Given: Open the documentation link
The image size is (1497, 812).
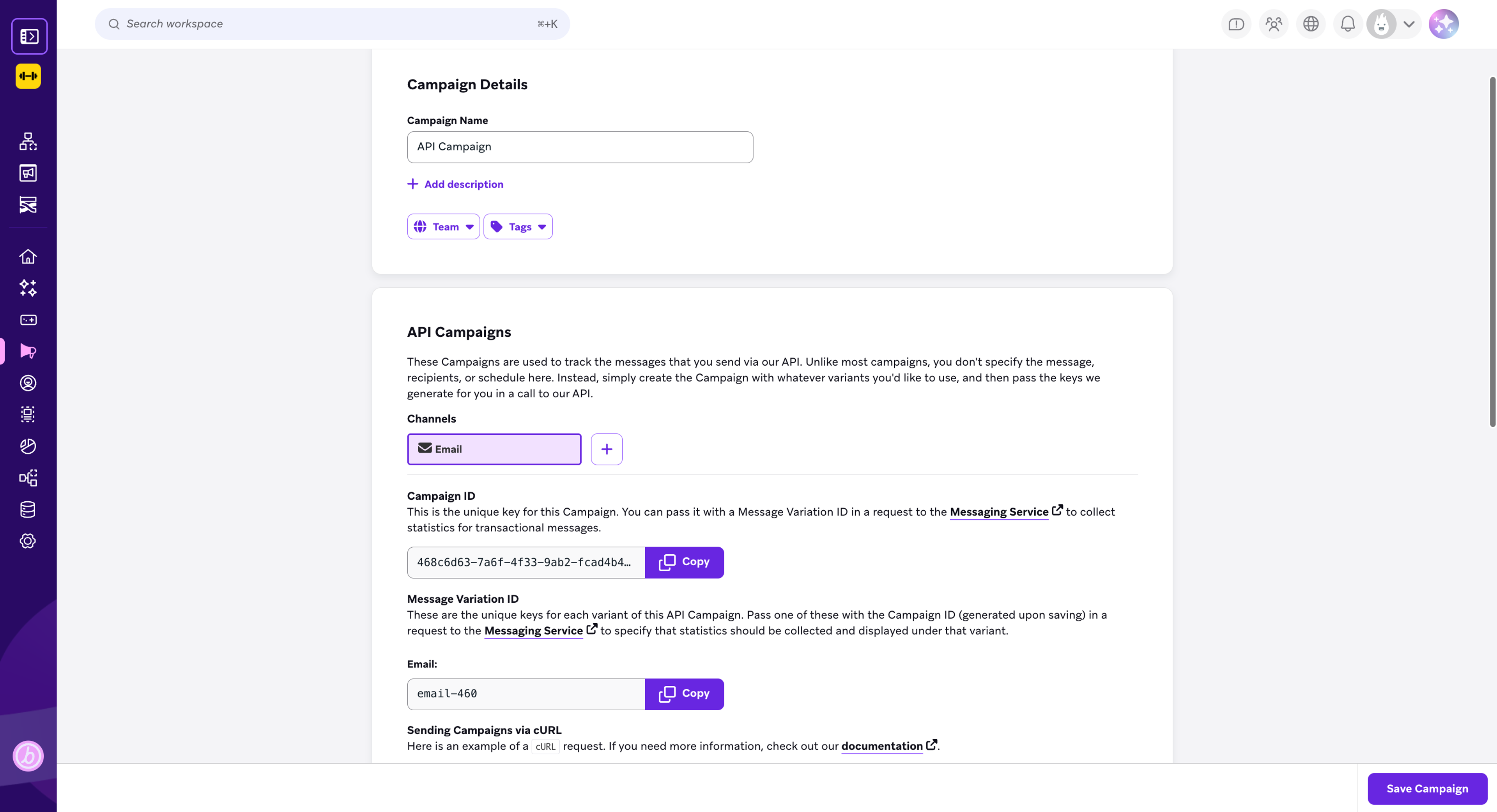Looking at the screenshot, I should [x=881, y=747].
